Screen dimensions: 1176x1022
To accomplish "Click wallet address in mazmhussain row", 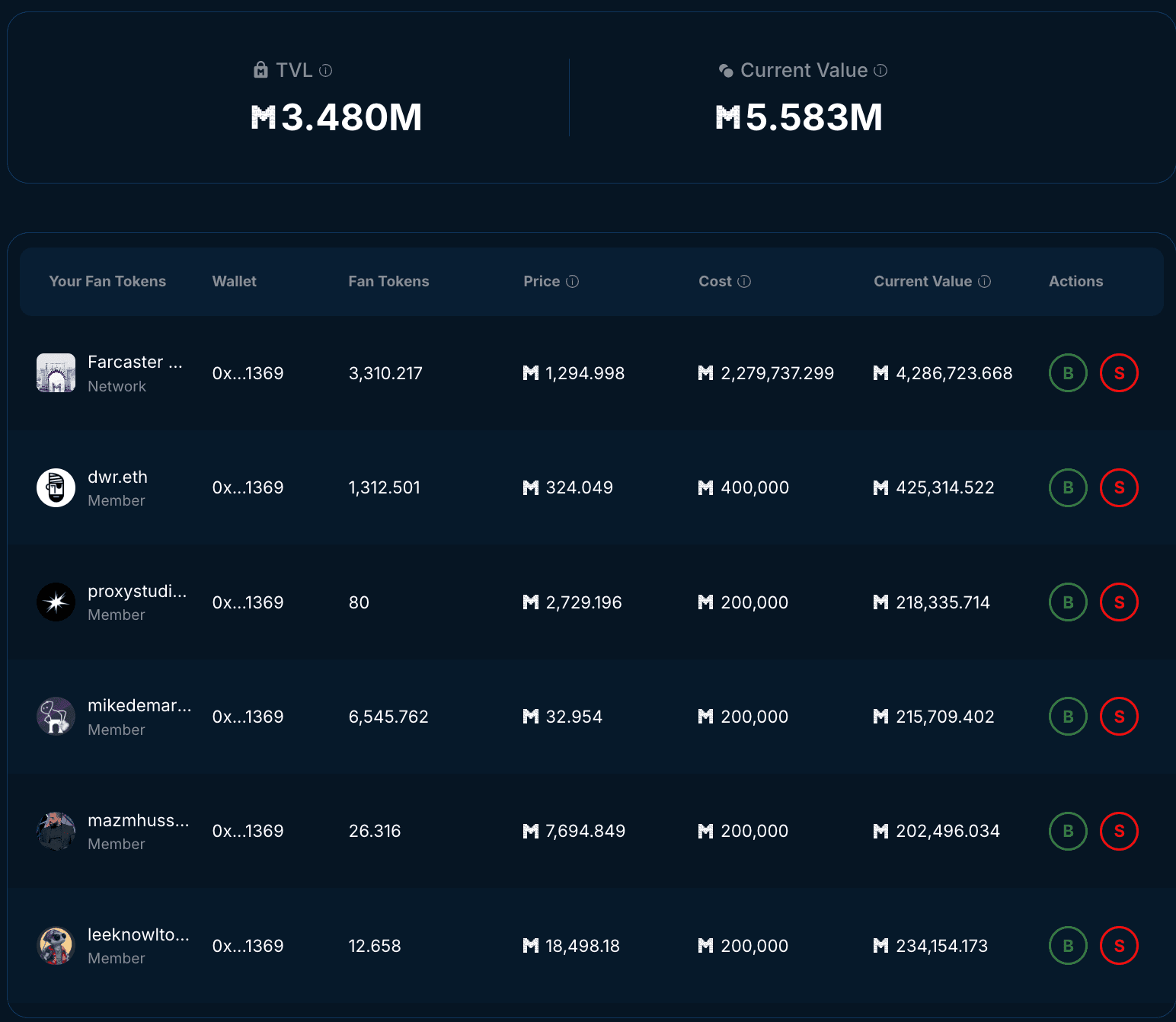I will pos(248,831).
